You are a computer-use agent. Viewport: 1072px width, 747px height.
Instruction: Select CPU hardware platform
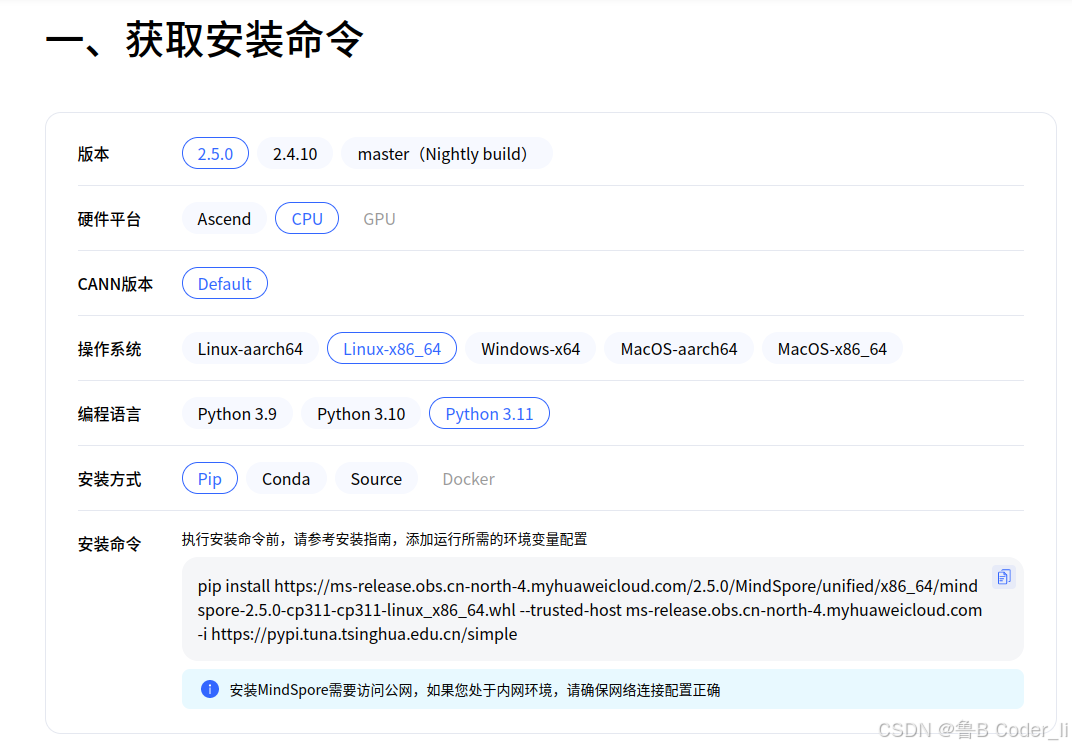[x=307, y=219]
